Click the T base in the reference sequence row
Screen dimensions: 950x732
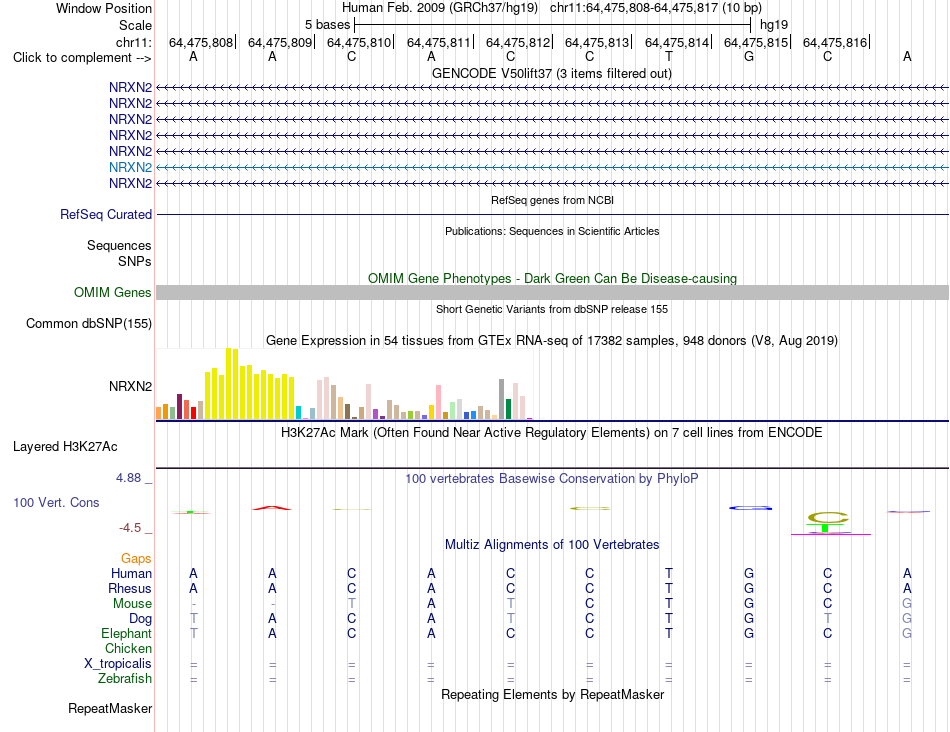(x=669, y=56)
